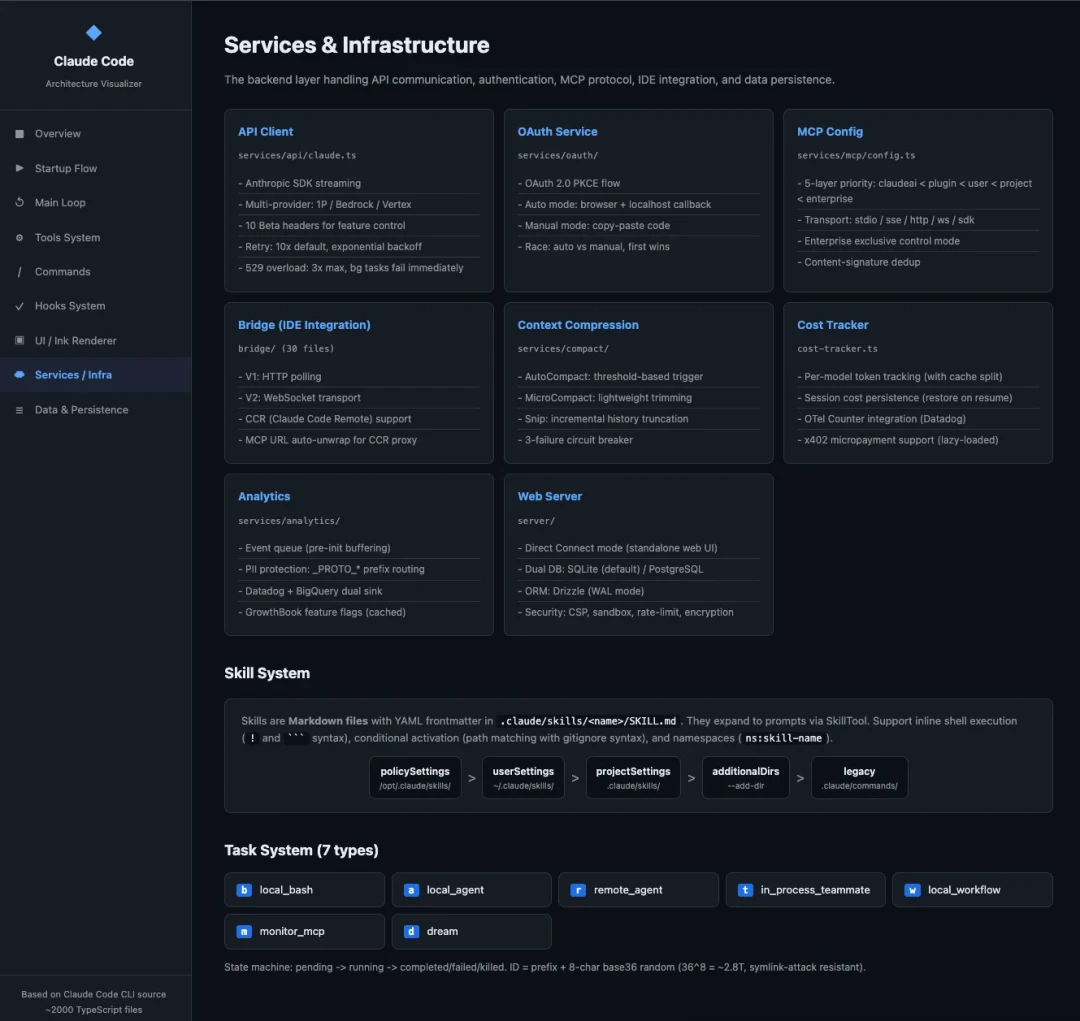Click the Main Loop refresh icon
The image size is (1080, 1021).
tap(19, 203)
